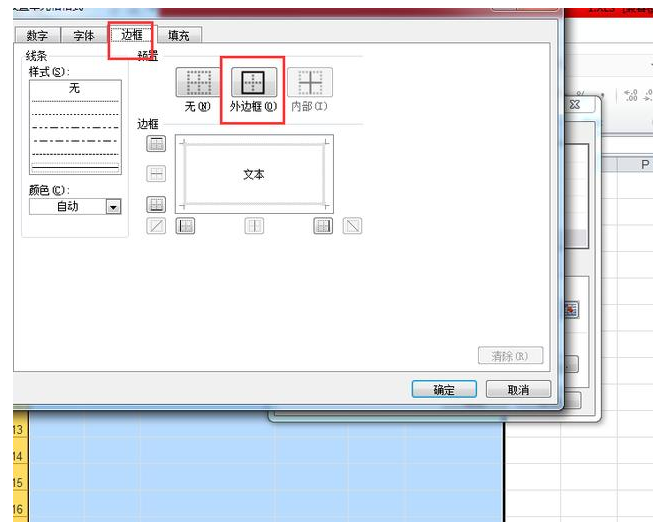
Task: Toggle the left border button
Action: click(x=185, y=226)
